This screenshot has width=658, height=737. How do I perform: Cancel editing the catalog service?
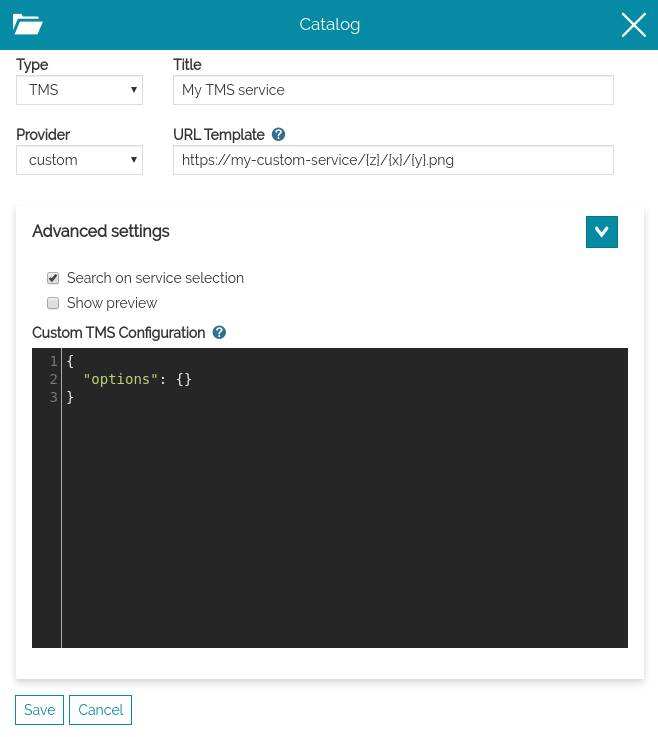tap(100, 710)
